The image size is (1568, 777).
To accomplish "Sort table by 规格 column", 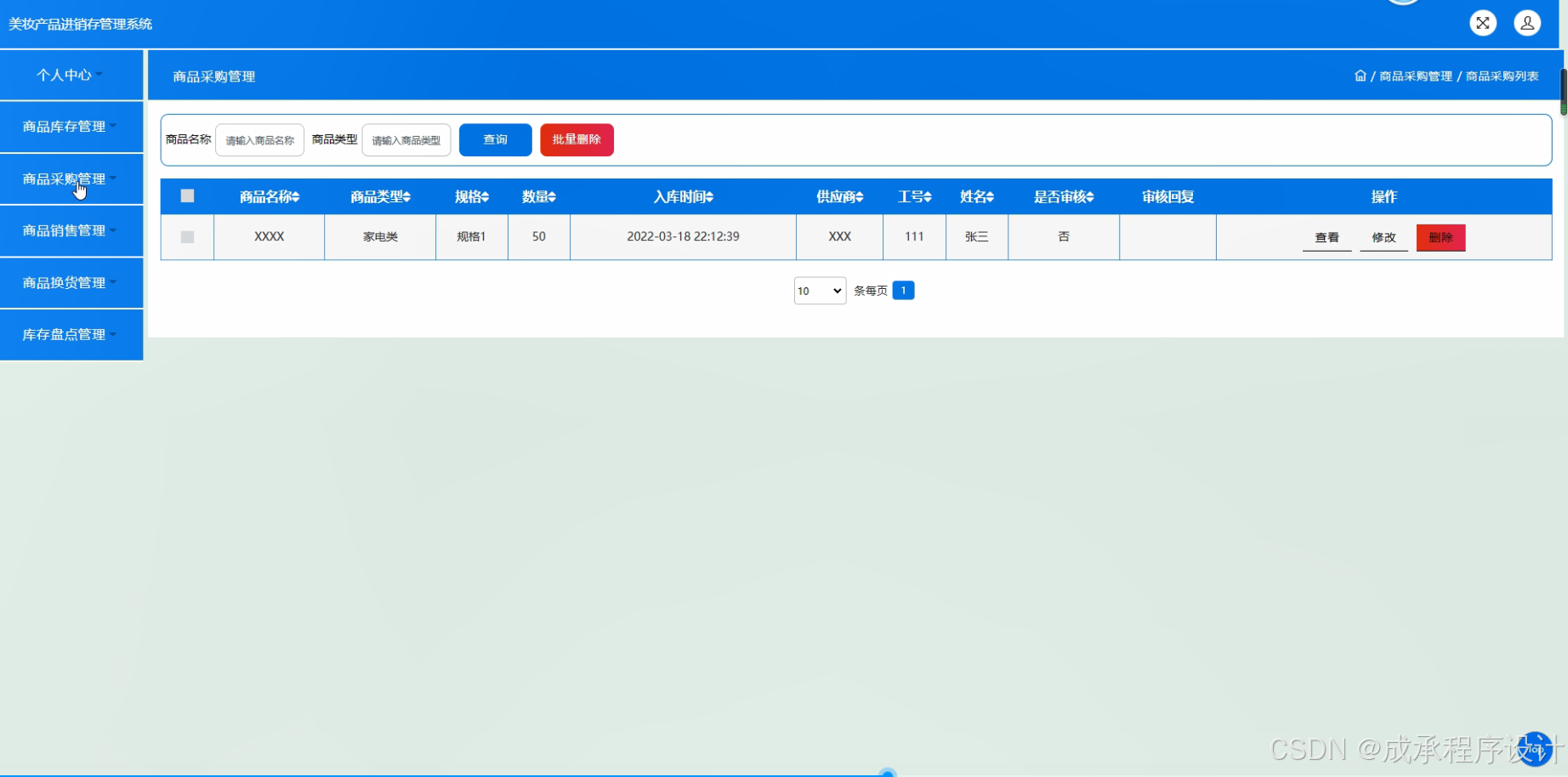I will pyautogui.click(x=472, y=196).
